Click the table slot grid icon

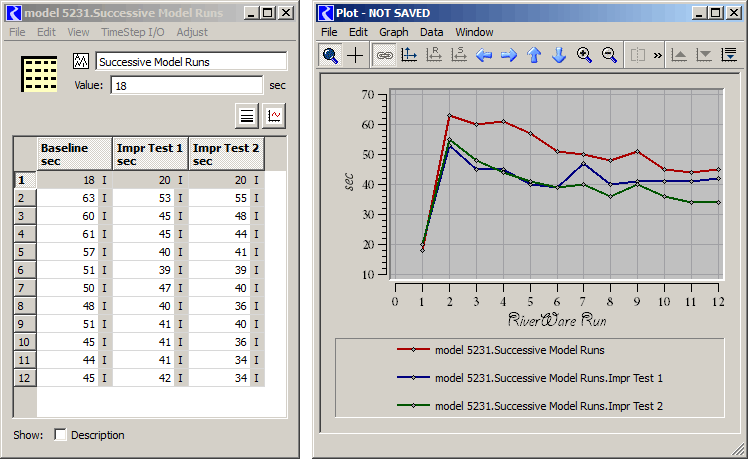pos(39,74)
